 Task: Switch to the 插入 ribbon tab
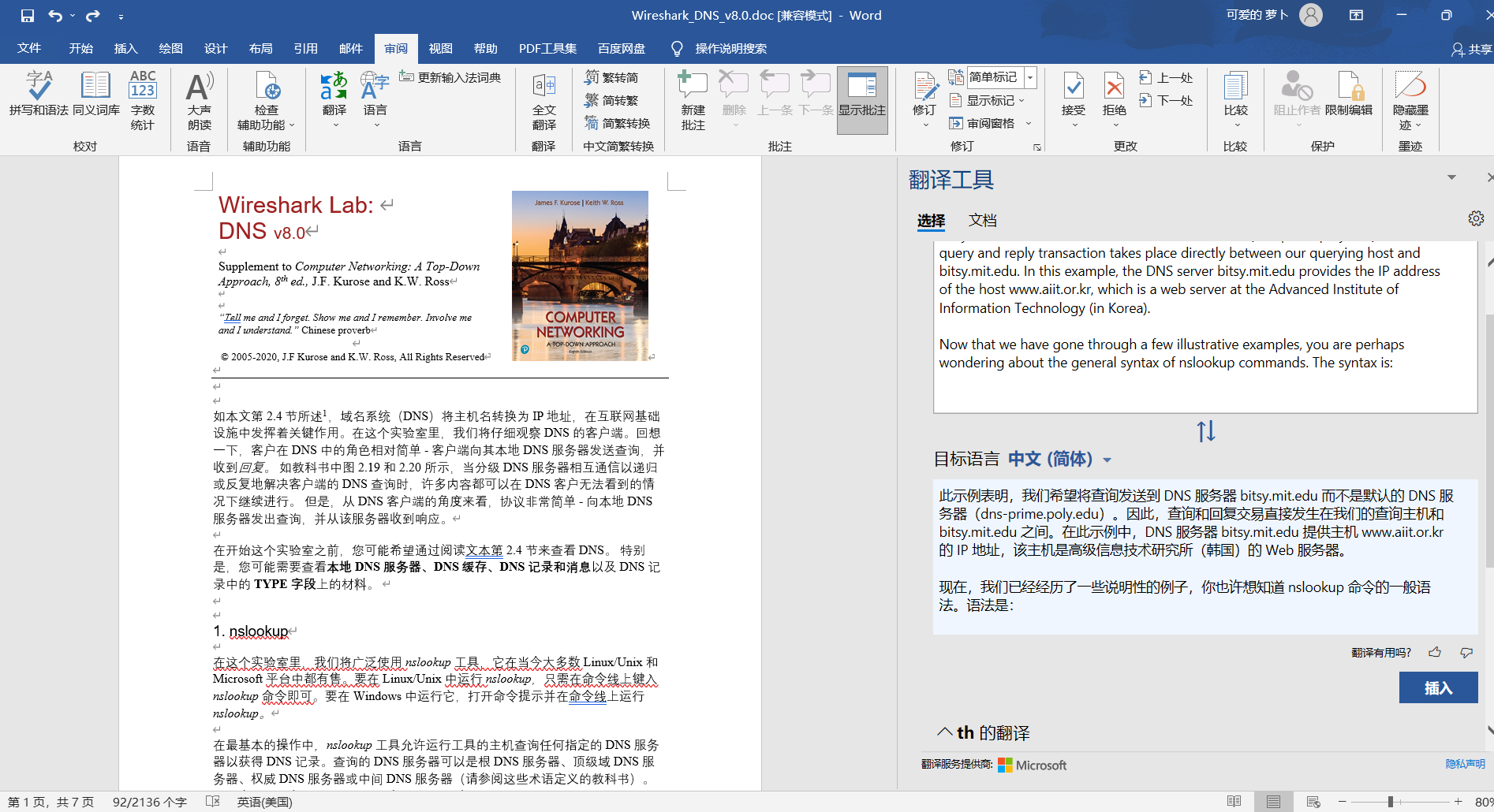[x=126, y=49]
